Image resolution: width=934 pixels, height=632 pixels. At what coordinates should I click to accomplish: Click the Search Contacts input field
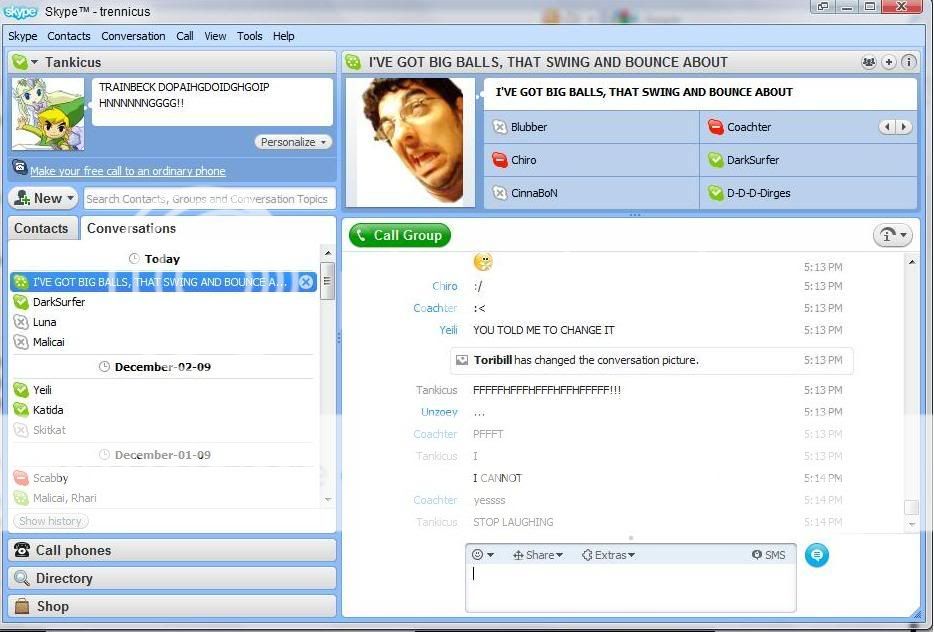tap(208, 199)
